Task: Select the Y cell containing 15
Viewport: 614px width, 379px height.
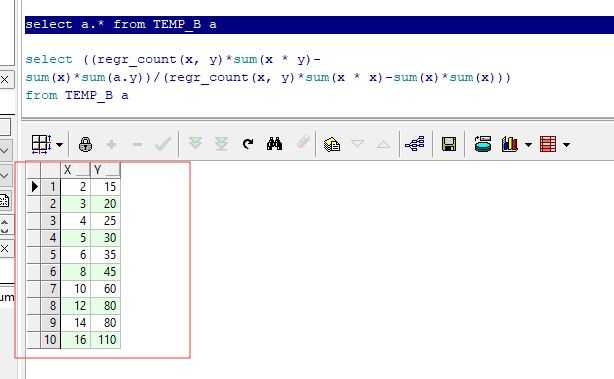Action: point(105,186)
